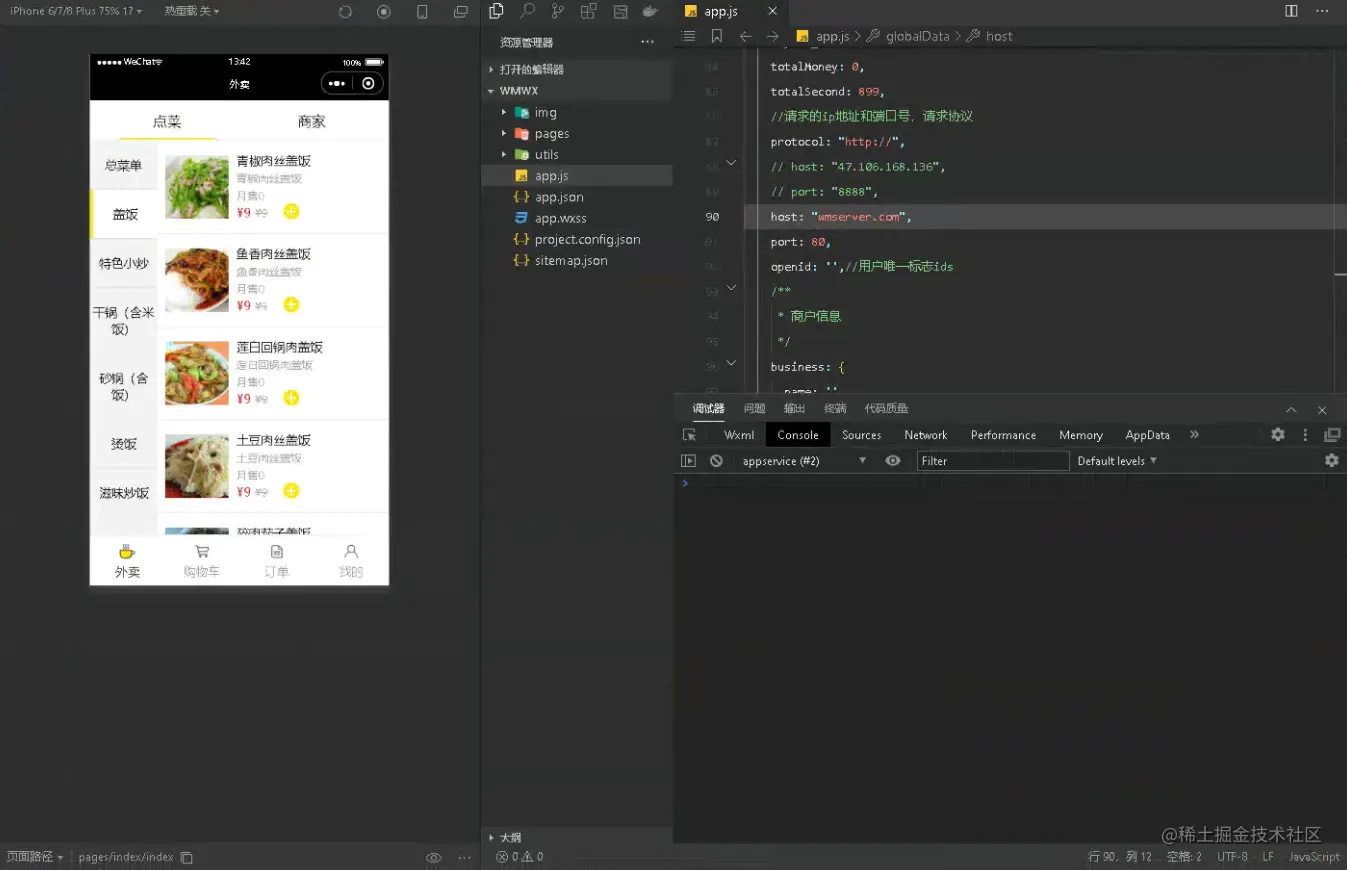The width and height of the screenshot is (1347, 870).
Task: Add 青椒肉丝盖饭 with yellow plus button
Action: click(x=291, y=211)
